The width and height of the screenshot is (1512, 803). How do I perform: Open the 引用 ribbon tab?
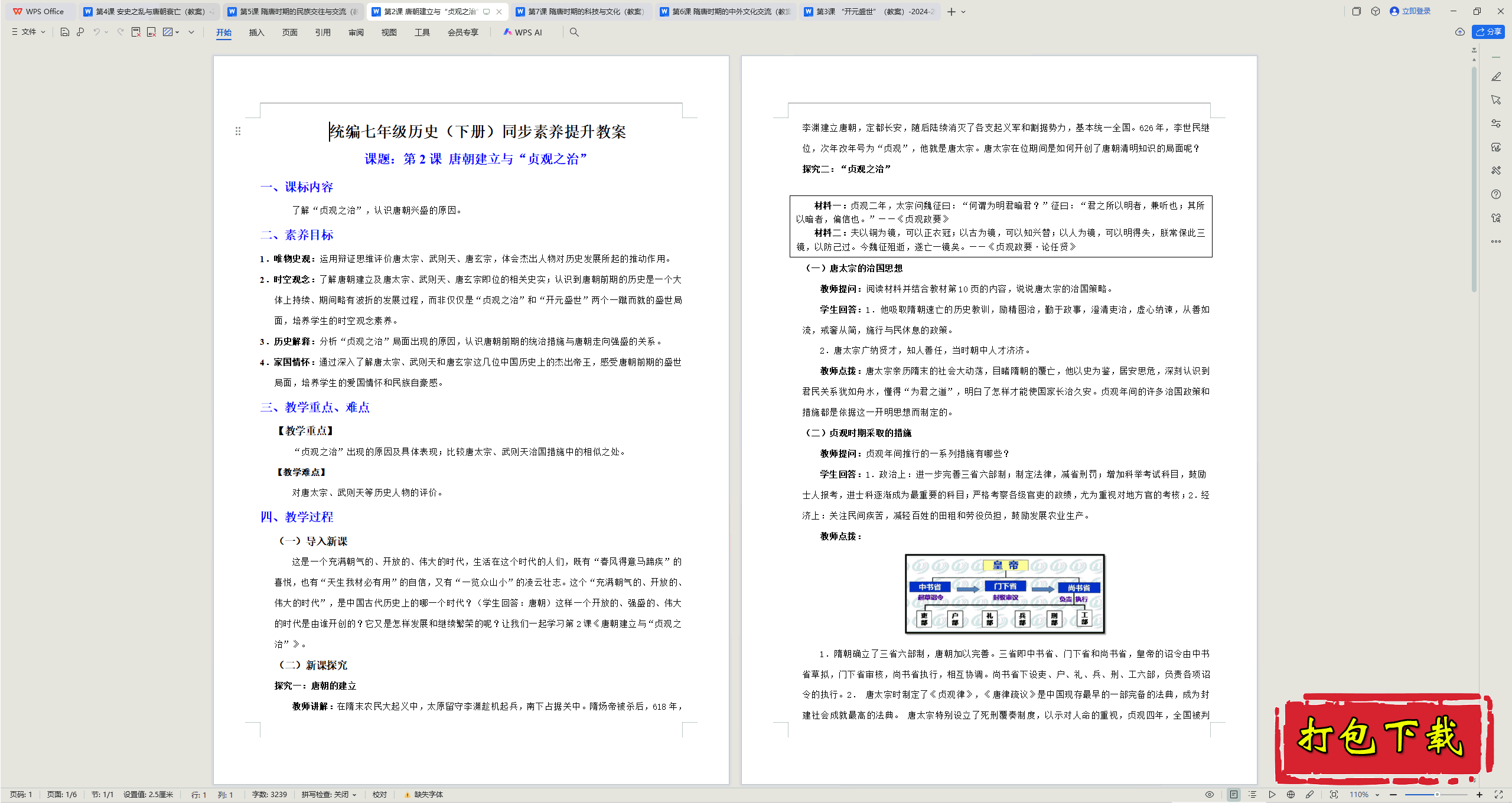point(322,32)
